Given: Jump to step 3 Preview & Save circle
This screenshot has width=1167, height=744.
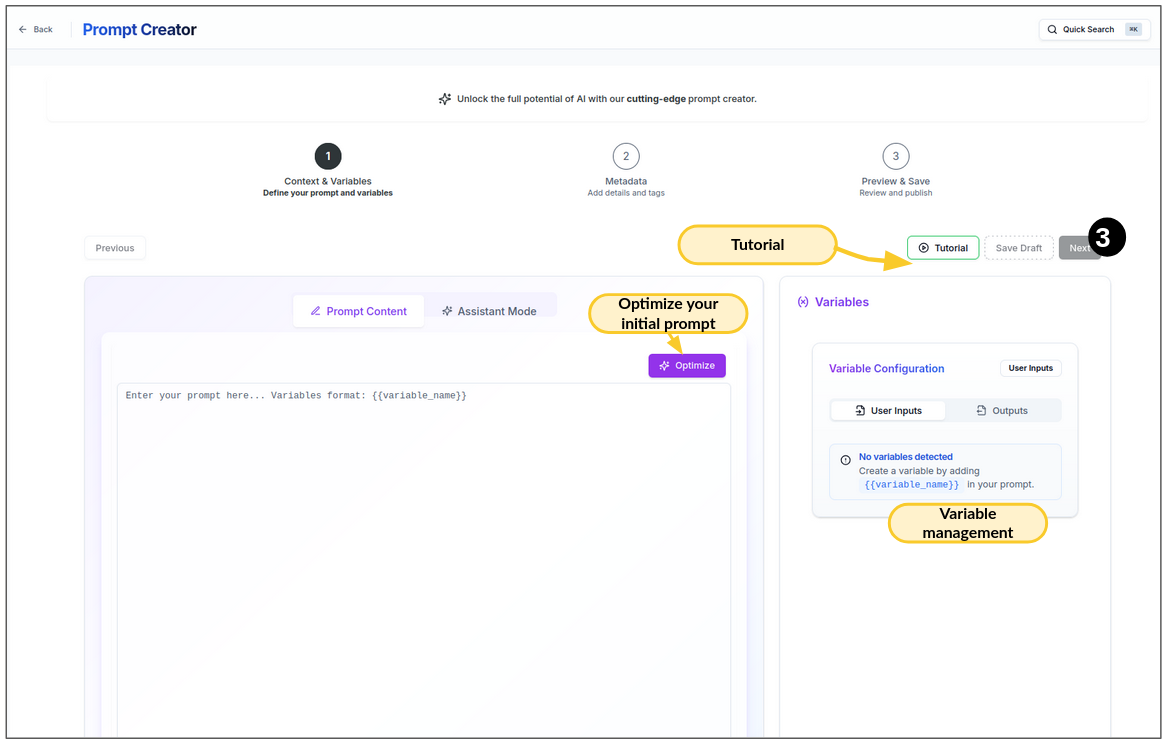Looking at the screenshot, I should 895,156.
